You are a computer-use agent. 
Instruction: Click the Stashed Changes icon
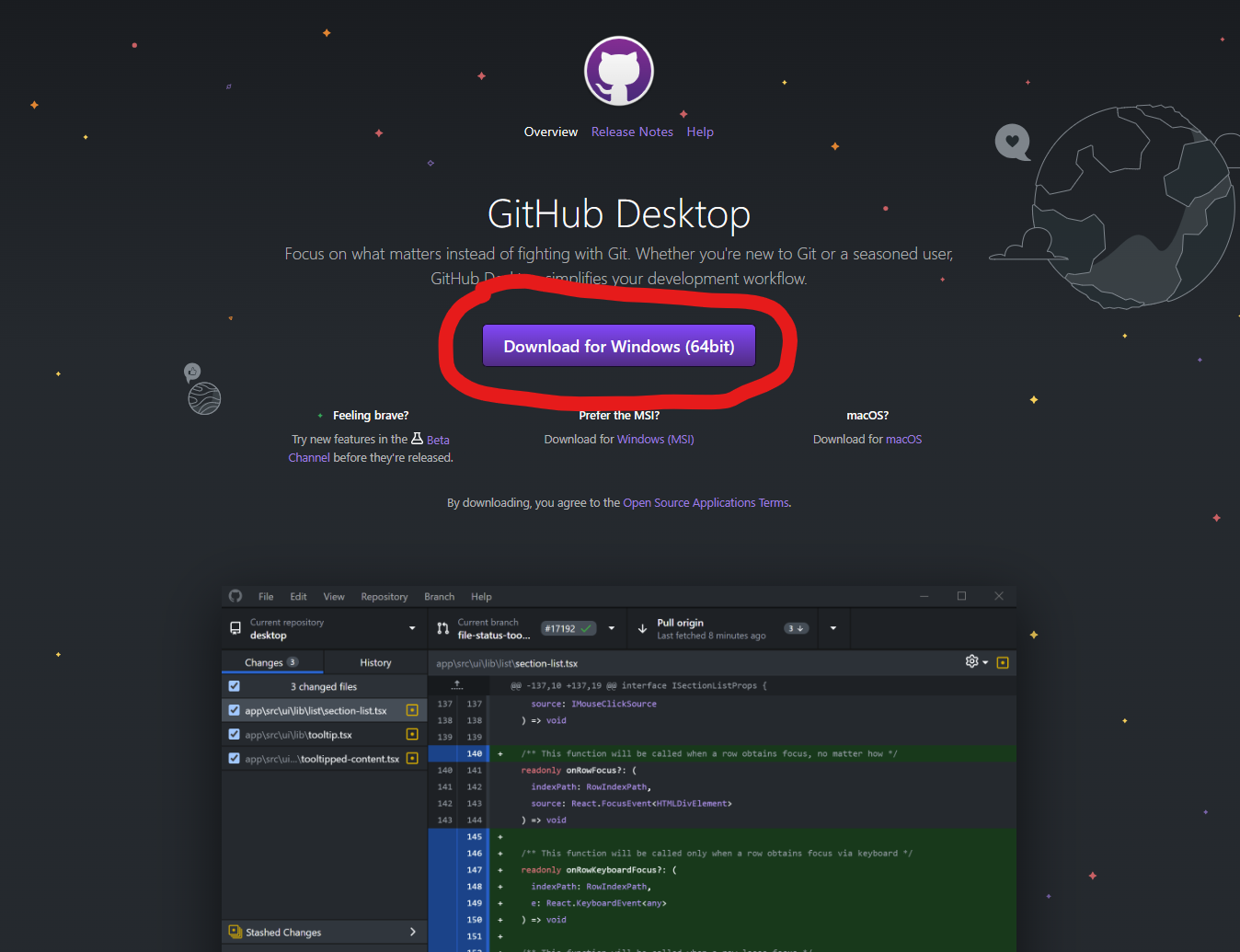235,932
